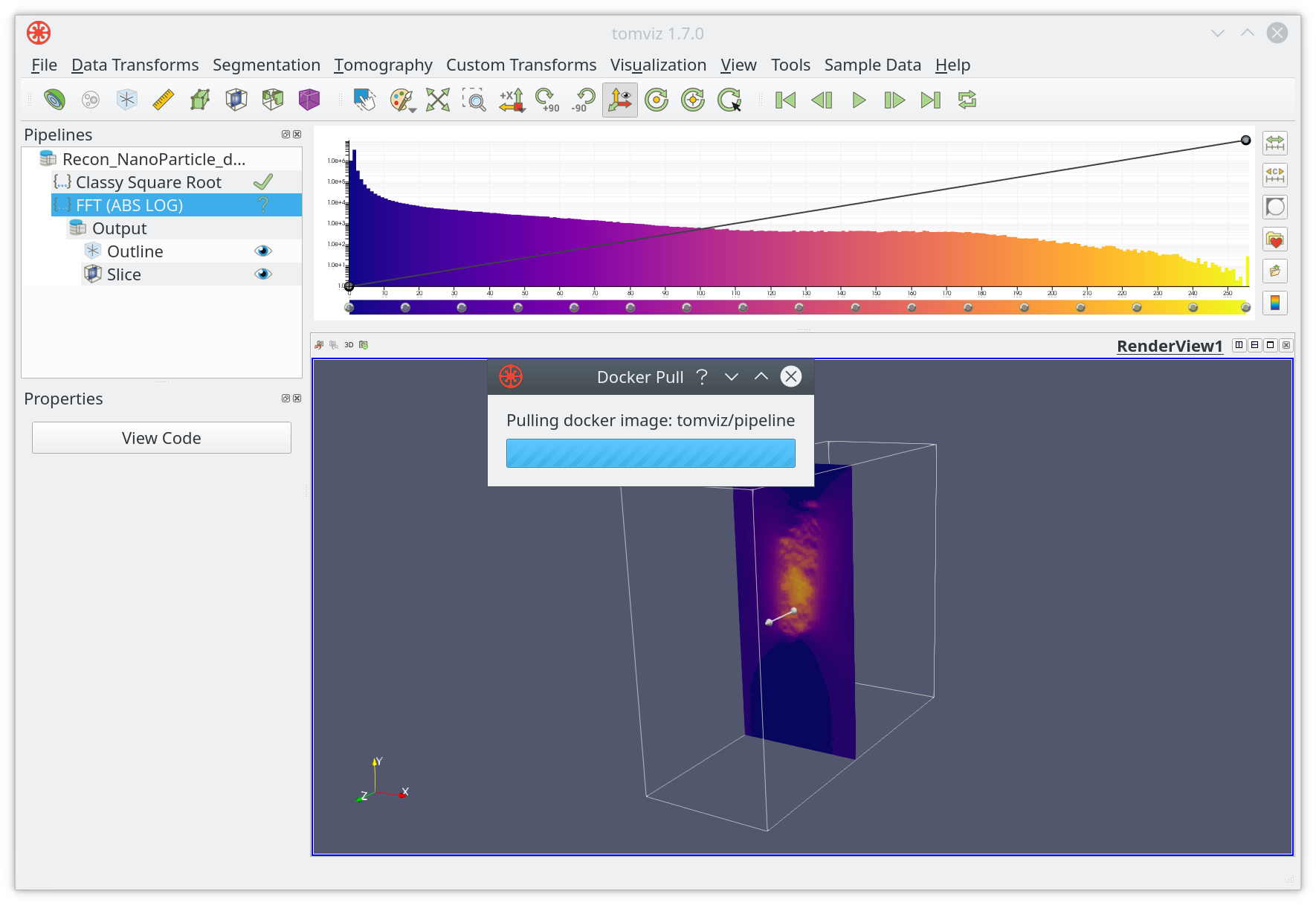The image size is (1316, 905).
Task: Rotate the camera -90 degrees
Action: (x=584, y=100)
